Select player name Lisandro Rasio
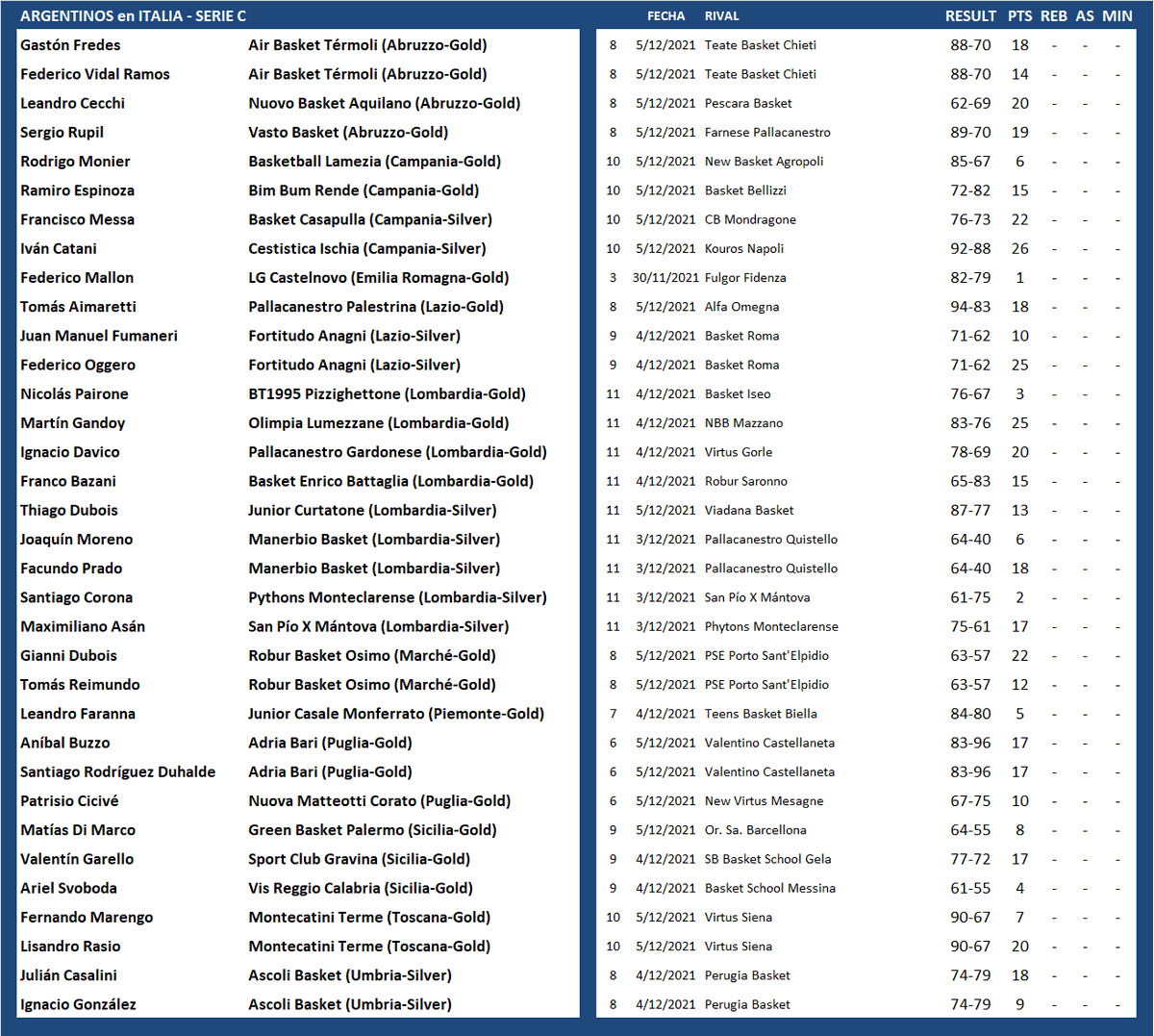Screen dimensions: 1154x1036 click(x=70, y=947)
